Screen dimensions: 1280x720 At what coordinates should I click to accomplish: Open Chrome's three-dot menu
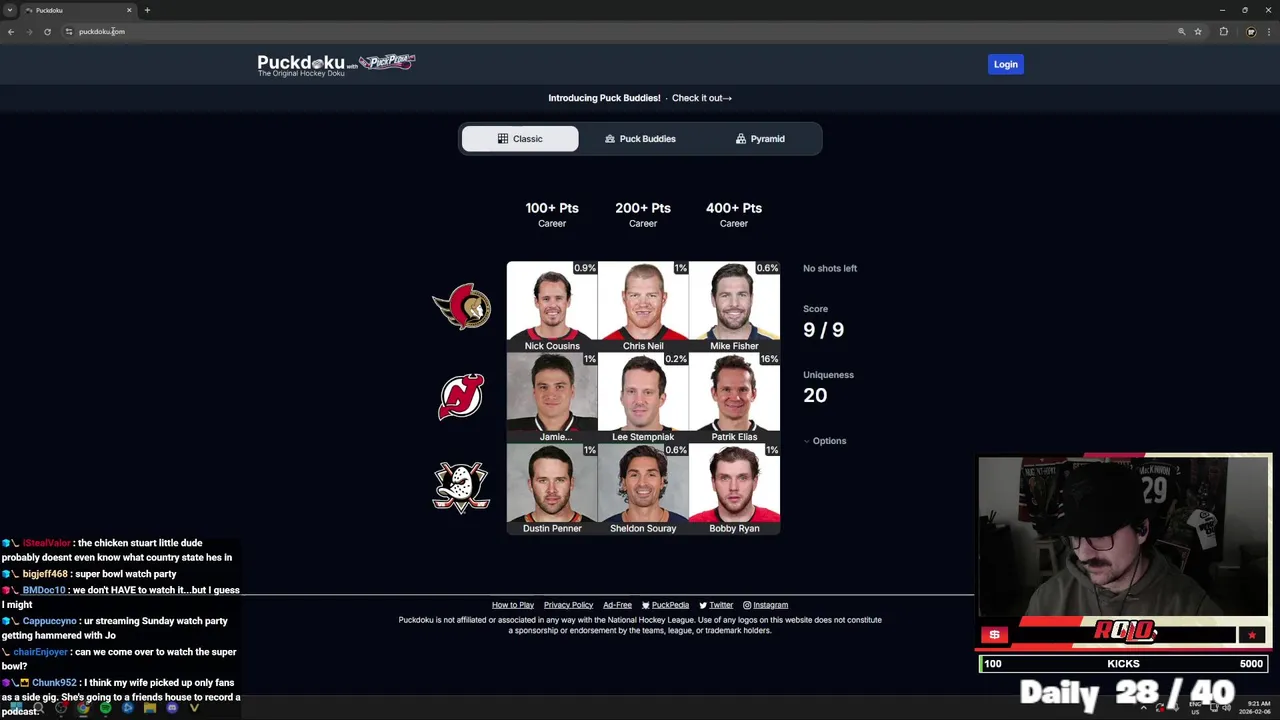tap(1269, 32)
